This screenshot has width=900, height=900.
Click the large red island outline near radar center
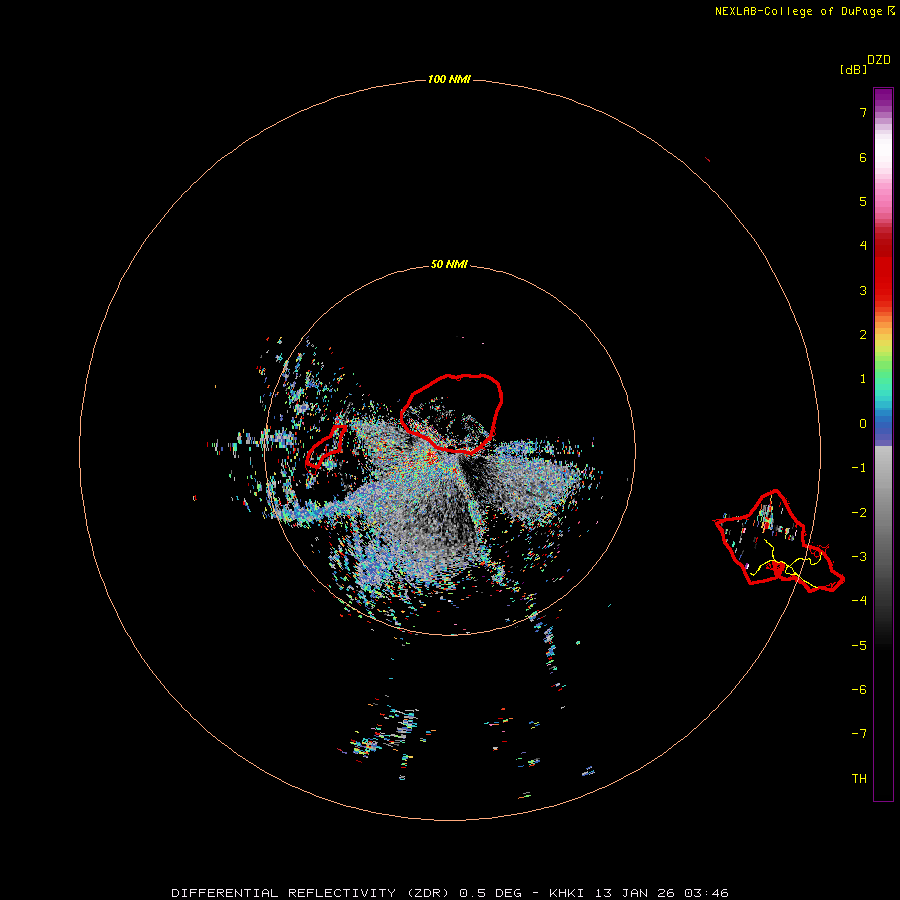pyautogui.click(x=451, y=413)
